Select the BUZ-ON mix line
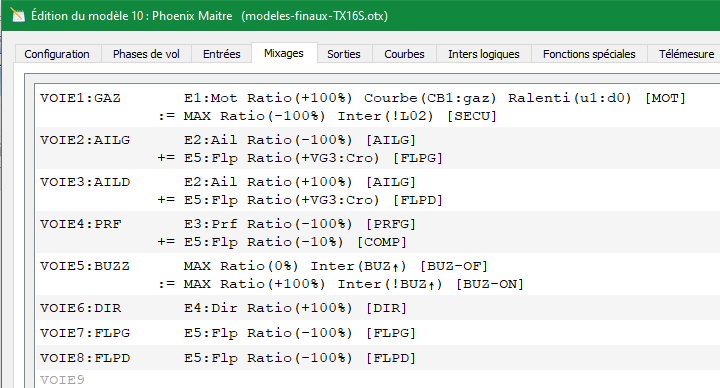 (377, 284)
